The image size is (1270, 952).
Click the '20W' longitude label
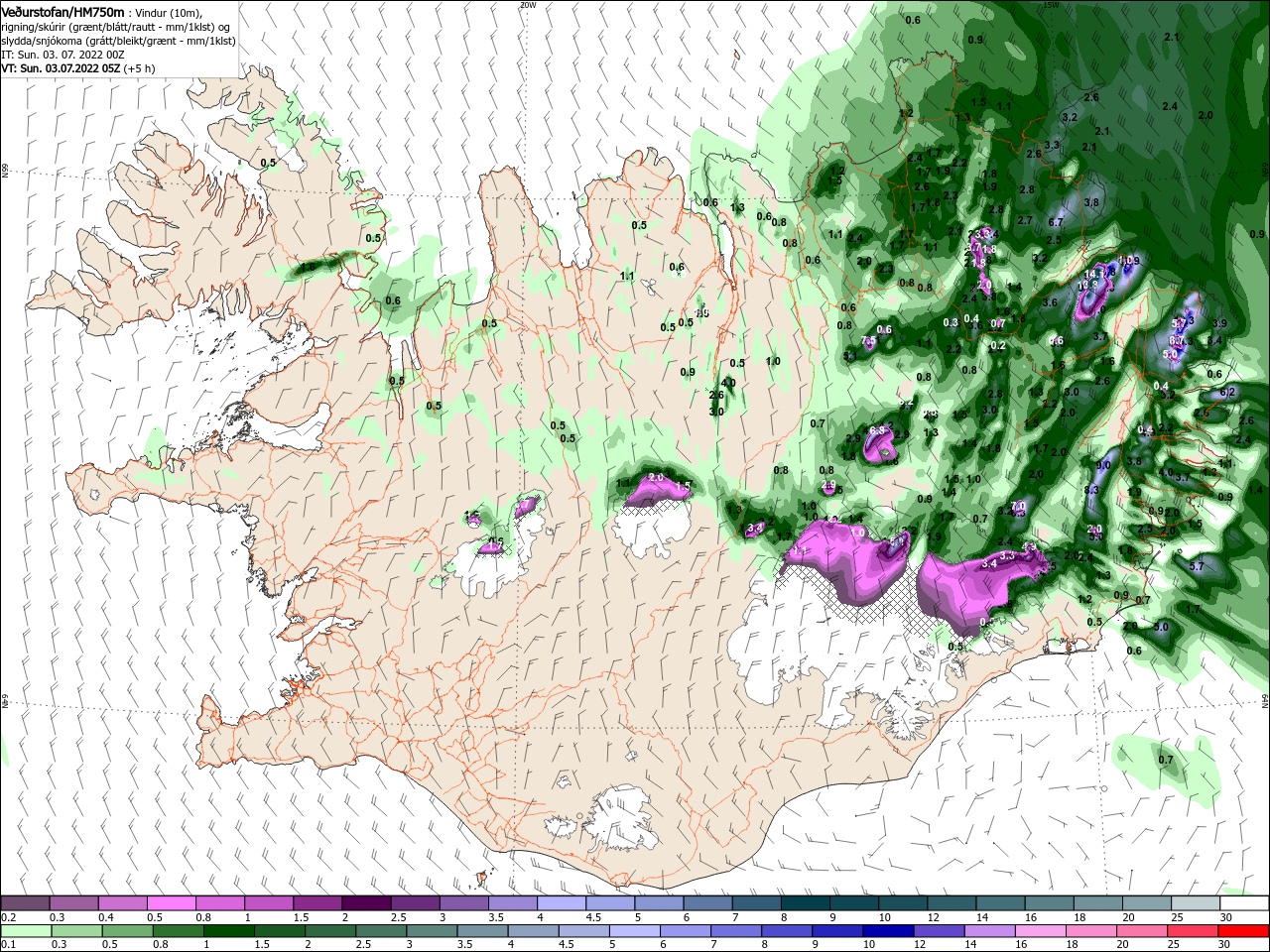tap(527, 4)
